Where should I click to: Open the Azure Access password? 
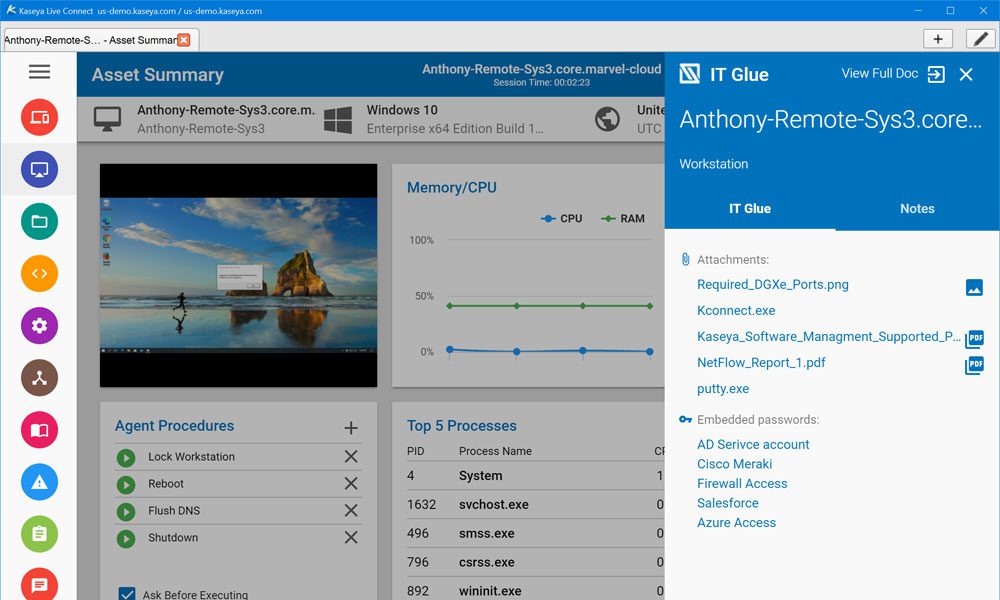[736, 523]
